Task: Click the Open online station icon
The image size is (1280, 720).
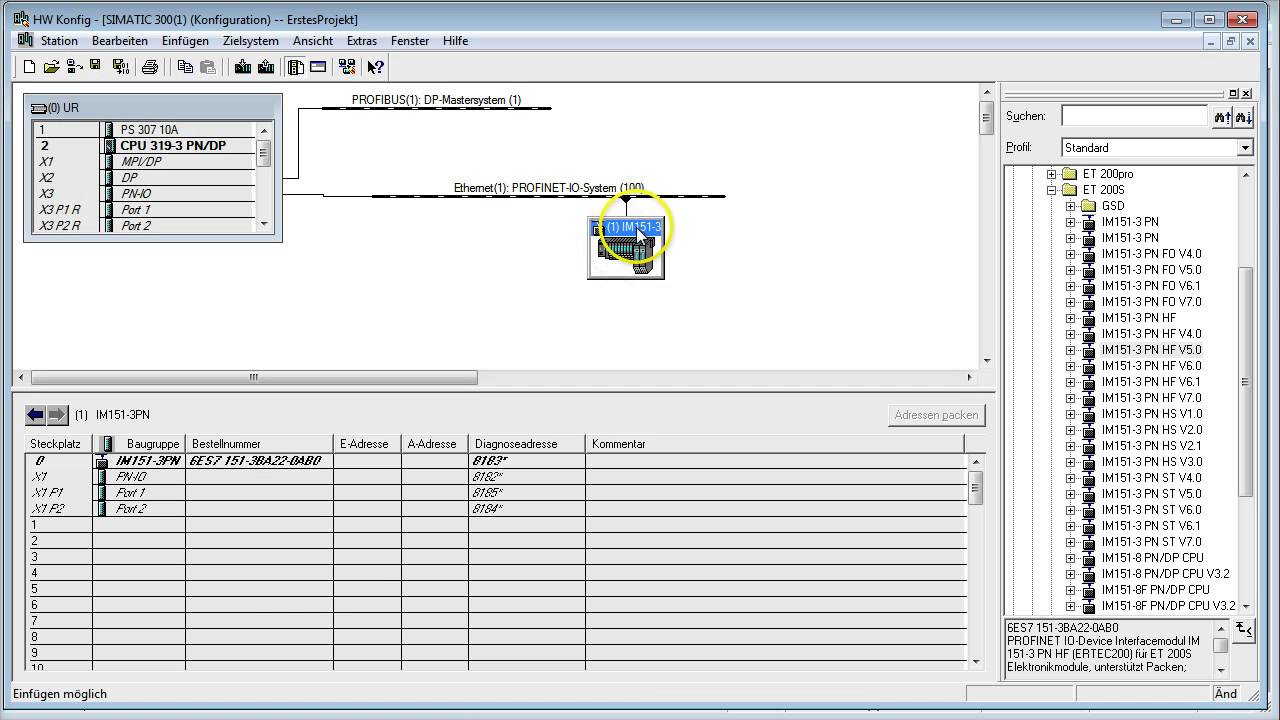Action: coord(74,67)
